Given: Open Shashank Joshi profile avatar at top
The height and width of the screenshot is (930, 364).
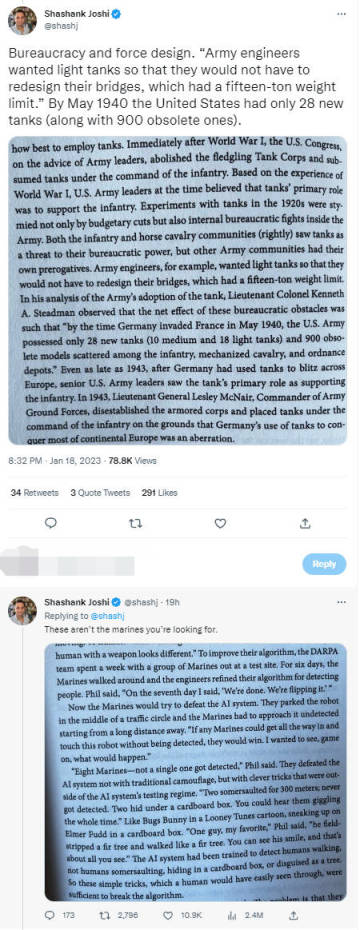Looking at the screenshot, I should point(23,21).
